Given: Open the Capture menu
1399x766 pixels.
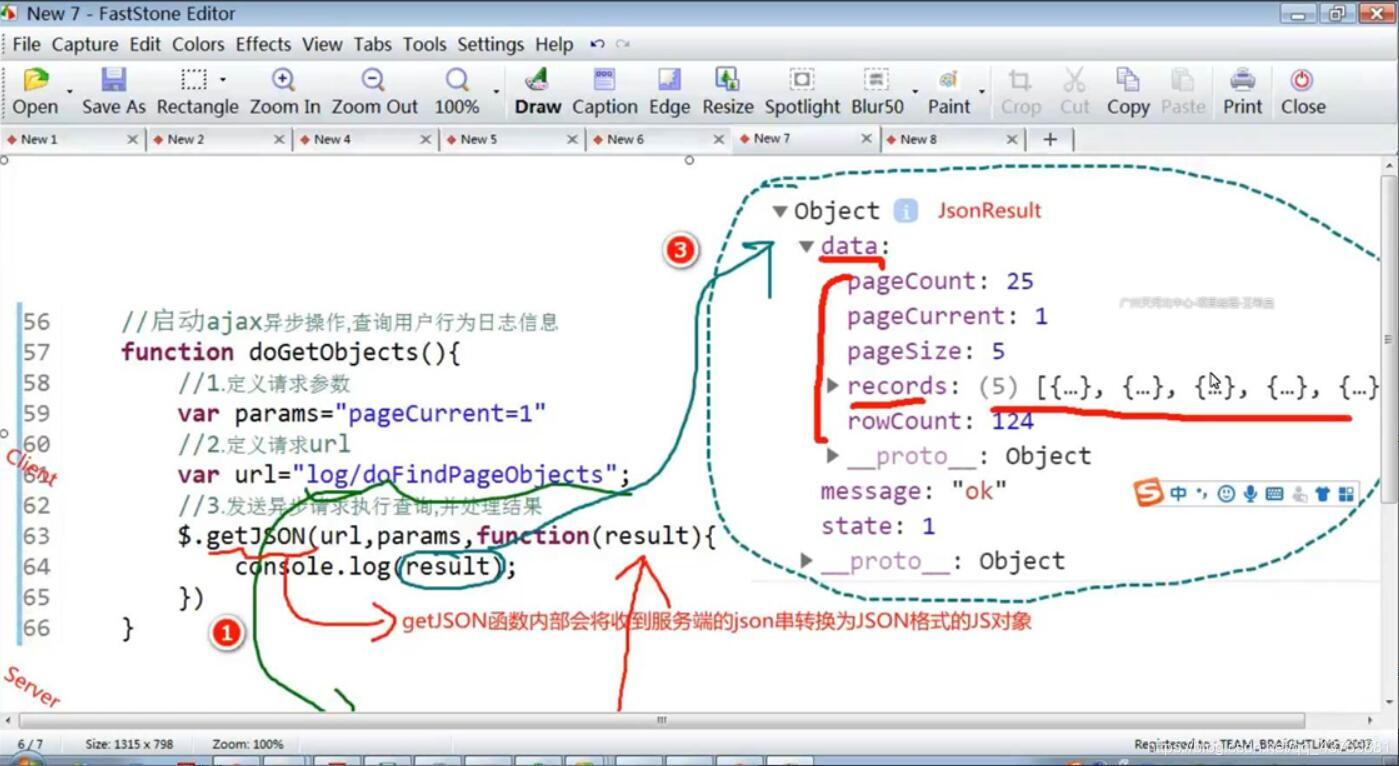Looking at the screenshot, I should pos(85,44).
